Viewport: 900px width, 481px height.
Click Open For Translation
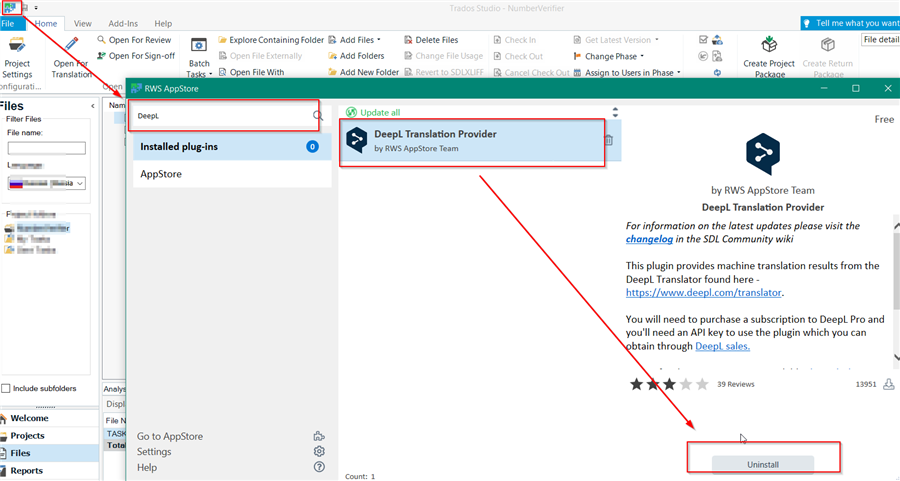point(72,57)
